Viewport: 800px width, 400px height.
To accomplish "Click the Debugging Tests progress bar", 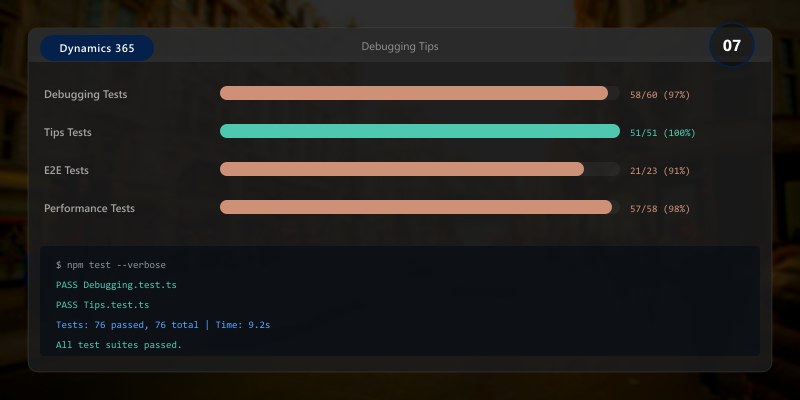I will (x=419, y=93).
